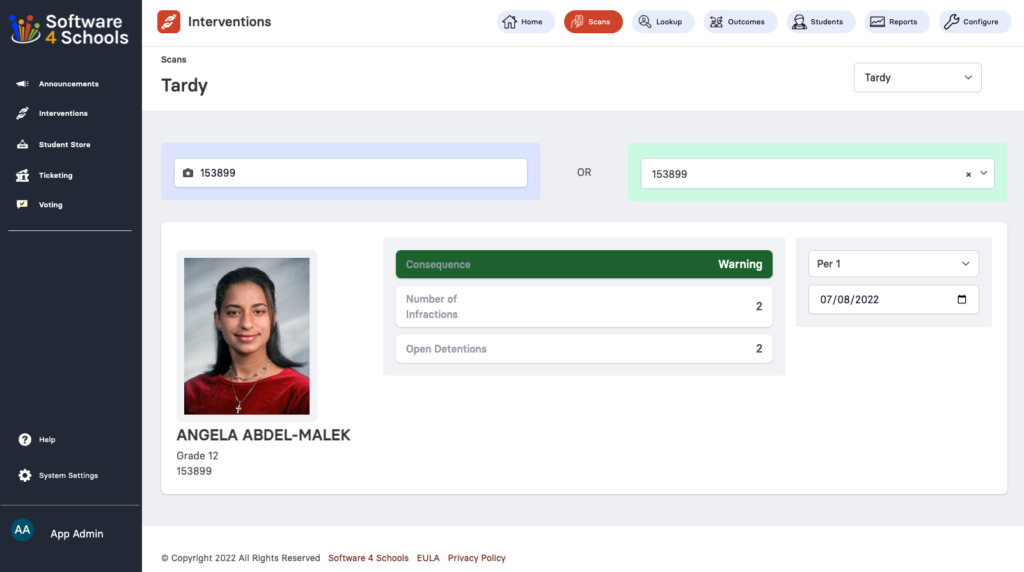Viewport: 1024px width, 572px height.
Task: Open the EULA link
Action: [428, 558]
